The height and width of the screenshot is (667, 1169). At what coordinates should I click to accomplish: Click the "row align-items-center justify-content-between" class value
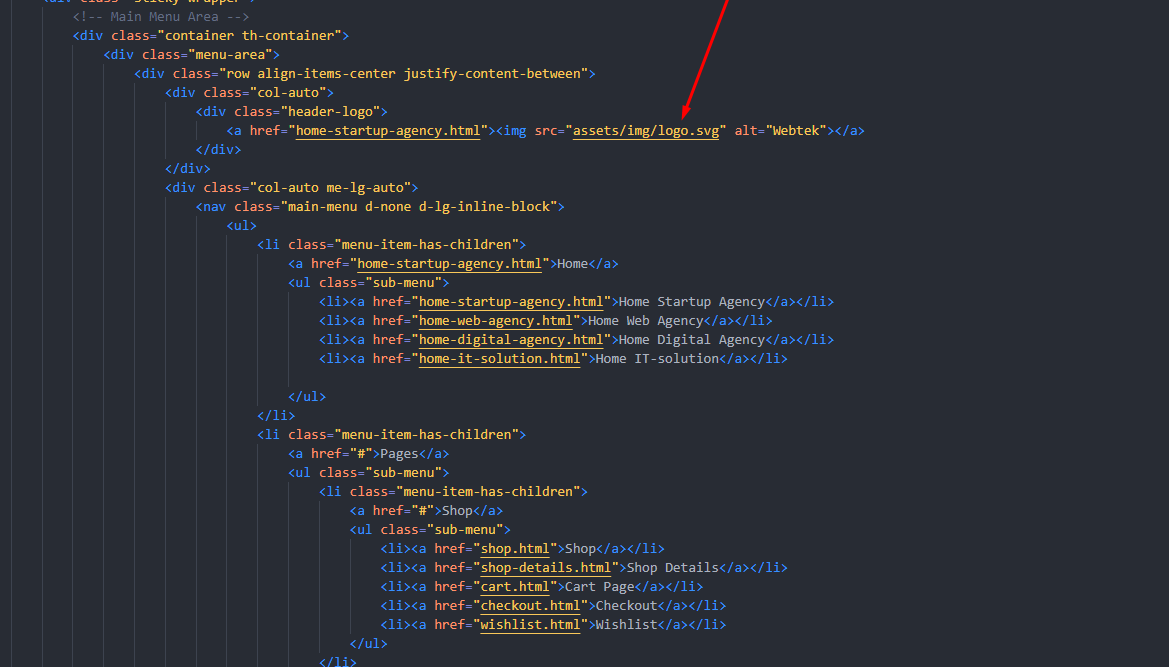tap(408, 74)
